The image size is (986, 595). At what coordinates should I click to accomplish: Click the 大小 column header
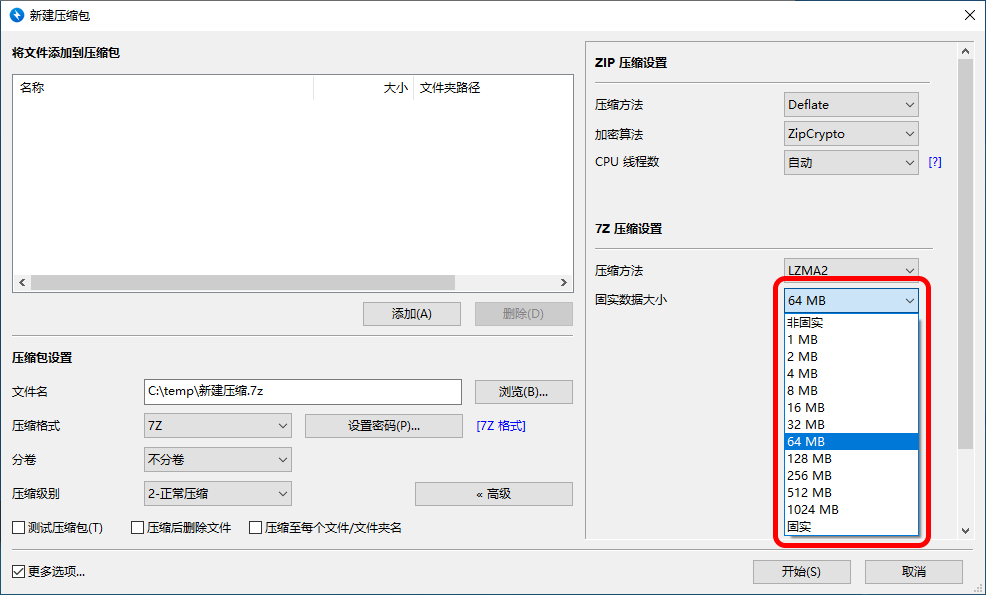[x=363, y=87]
